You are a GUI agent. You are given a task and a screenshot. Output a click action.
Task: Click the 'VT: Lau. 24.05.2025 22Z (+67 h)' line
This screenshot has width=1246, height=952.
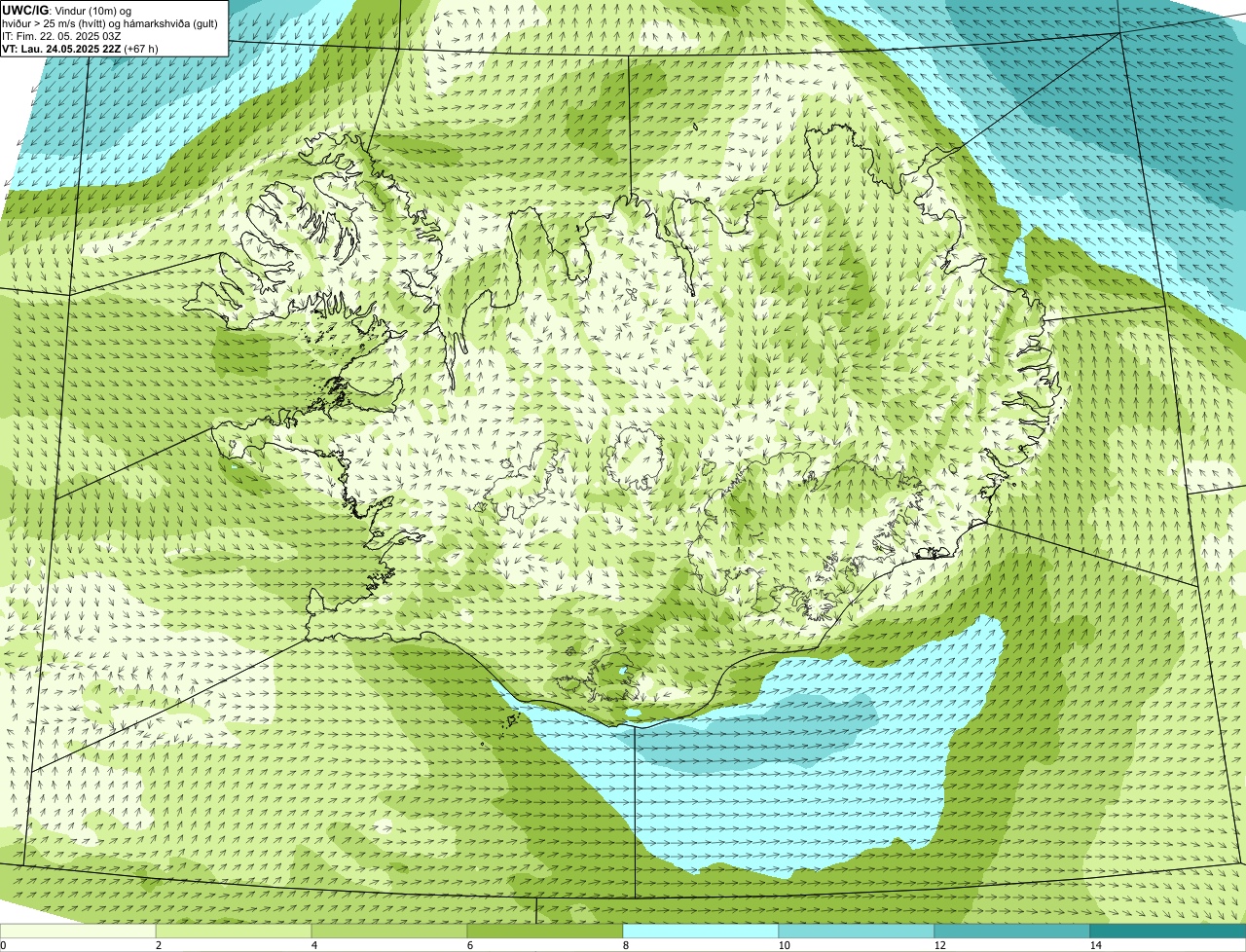(x=80, y=49)
